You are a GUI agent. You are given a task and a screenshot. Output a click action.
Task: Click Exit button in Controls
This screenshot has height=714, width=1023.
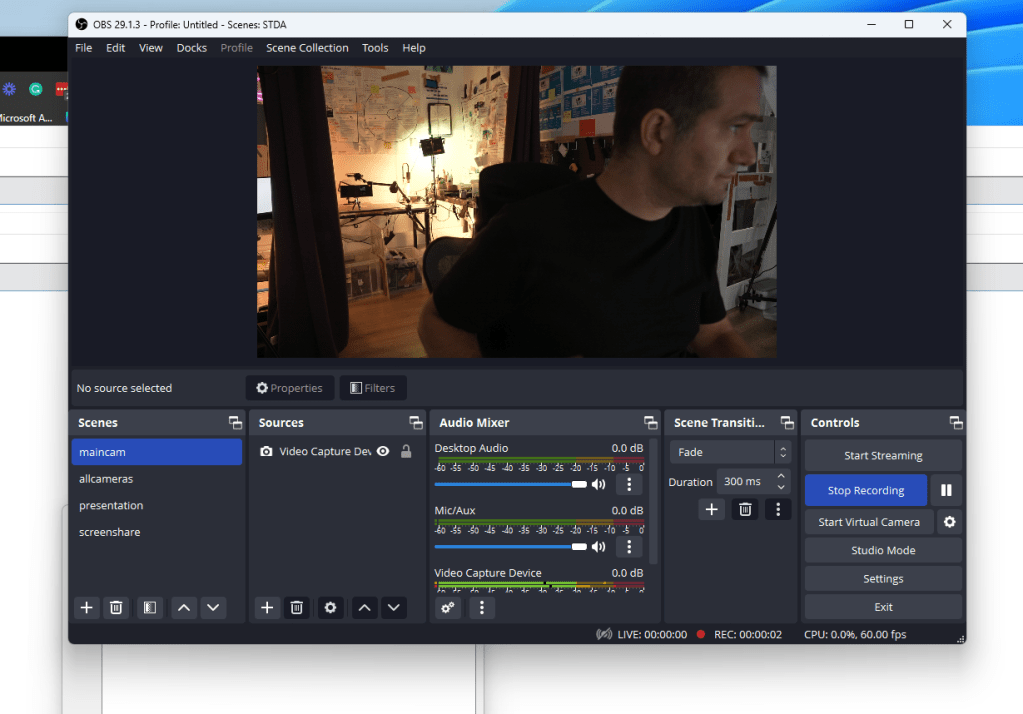[x=883, y=607]
